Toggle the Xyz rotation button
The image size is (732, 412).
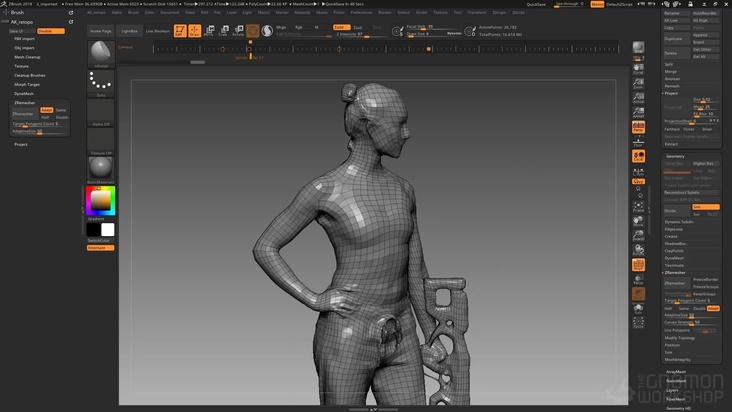pyautogui.click(x=638, y=181)
